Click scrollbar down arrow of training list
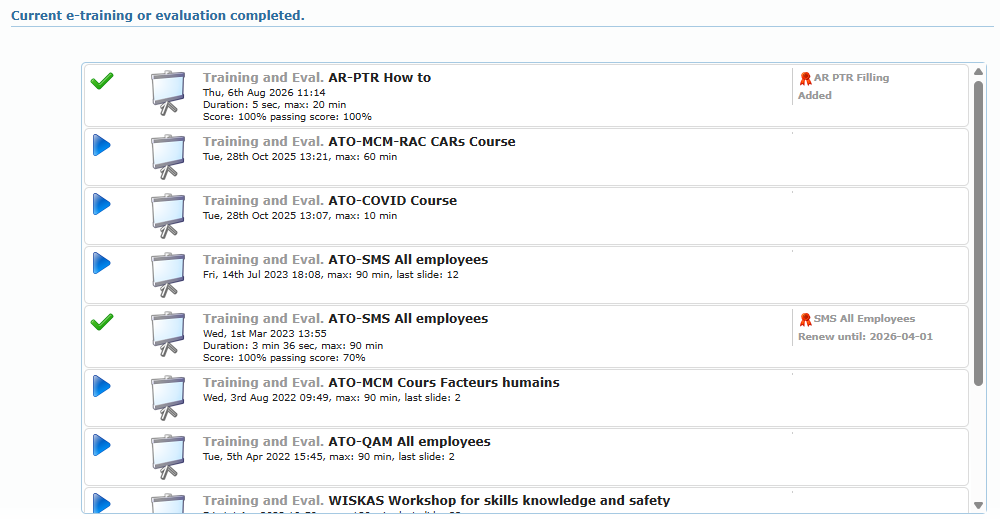Screen dimensions: 1000x520 (x=978, y=505)
